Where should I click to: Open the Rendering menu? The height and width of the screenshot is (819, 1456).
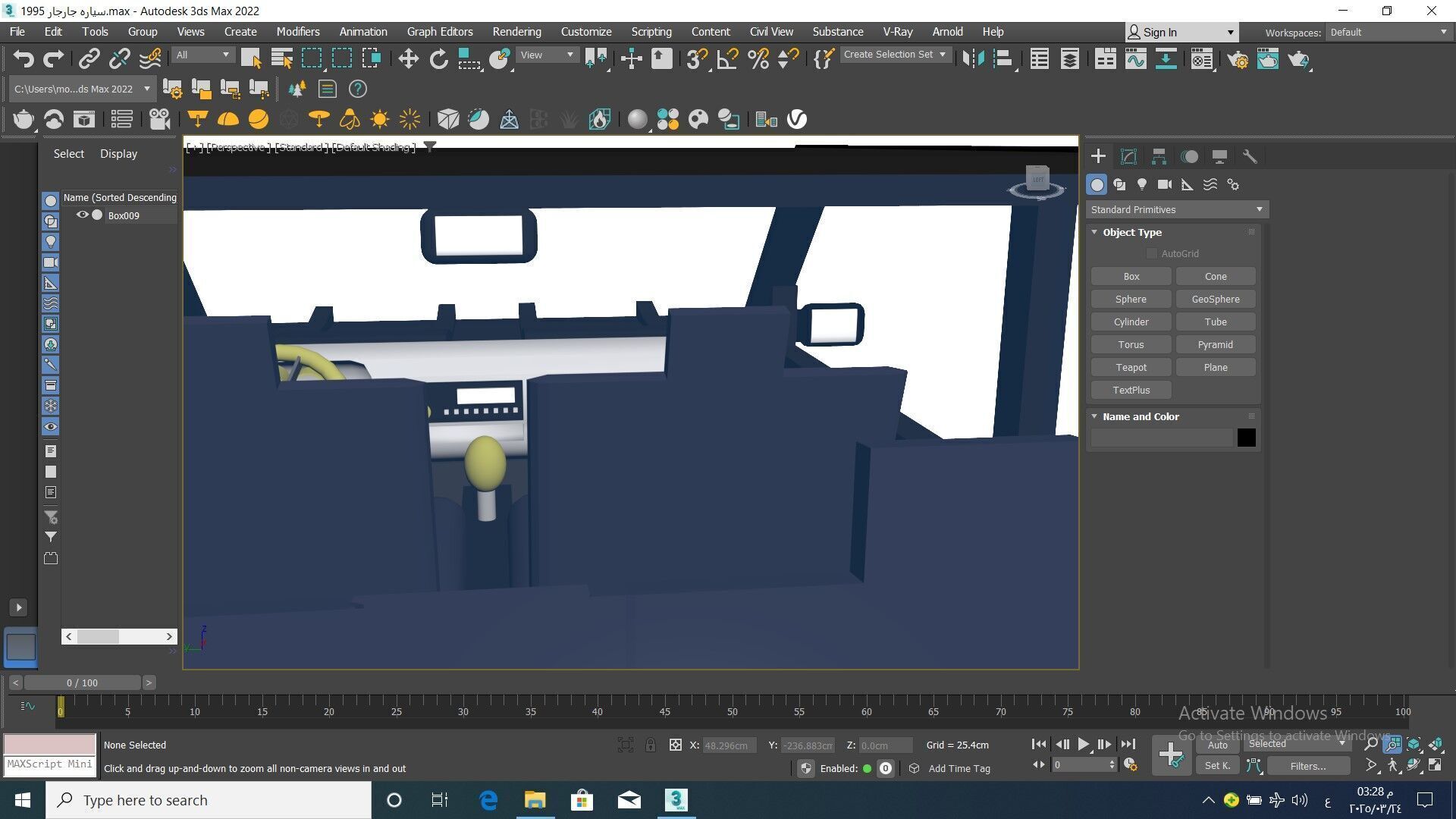(x=516, y=32)
